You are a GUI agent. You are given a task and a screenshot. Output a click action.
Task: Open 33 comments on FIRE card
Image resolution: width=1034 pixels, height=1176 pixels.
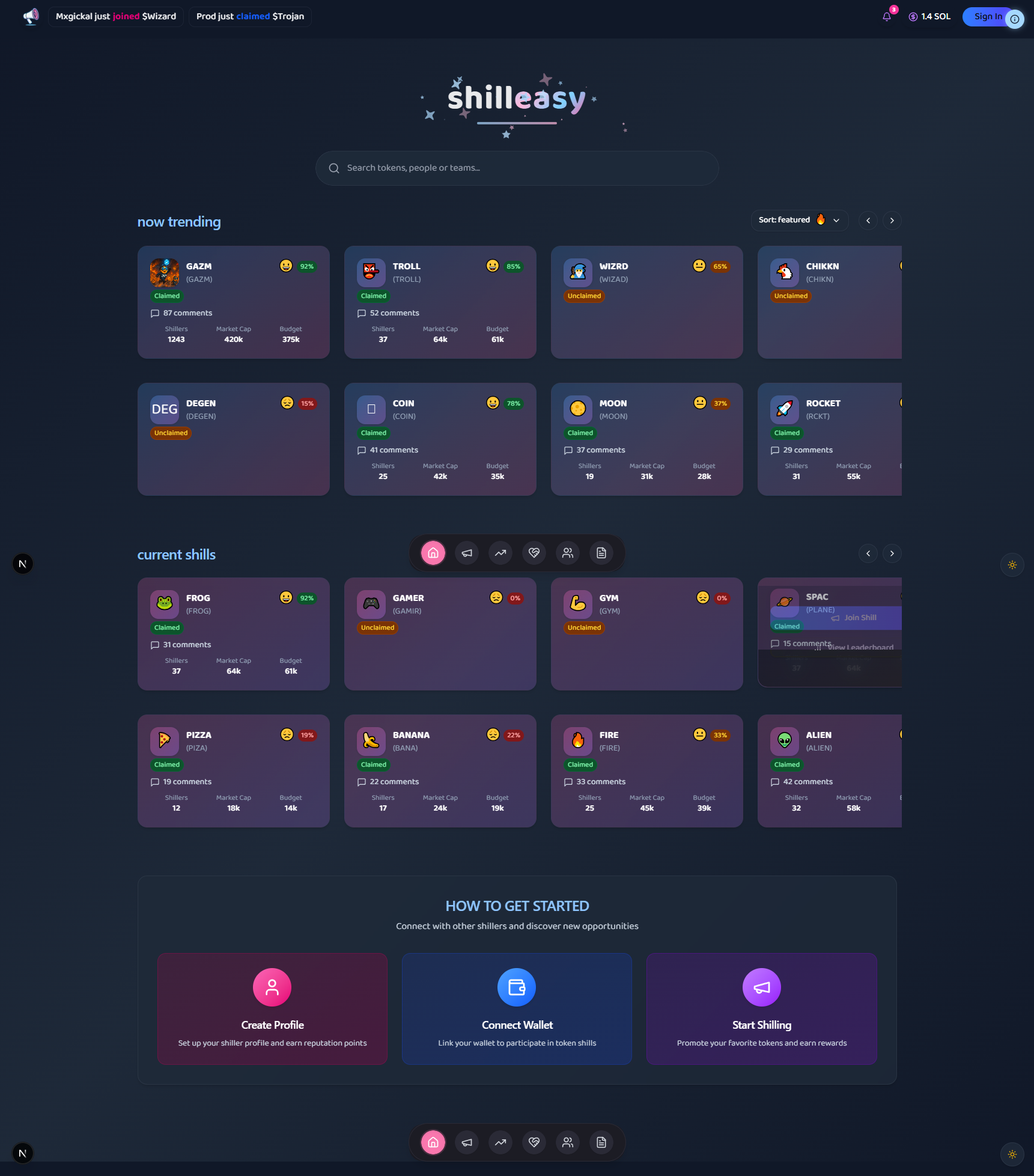[x=595, y=782]
